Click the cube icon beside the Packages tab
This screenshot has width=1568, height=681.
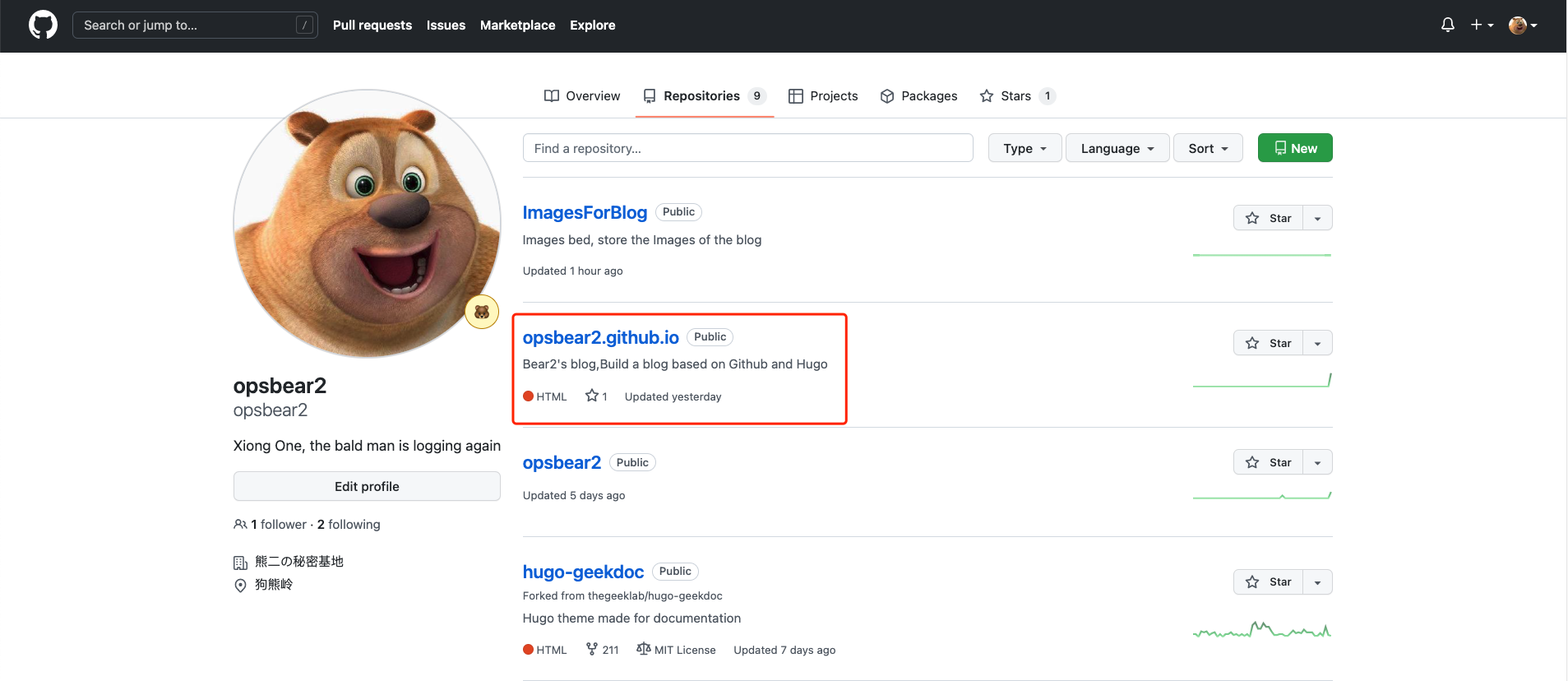point(887,96)
